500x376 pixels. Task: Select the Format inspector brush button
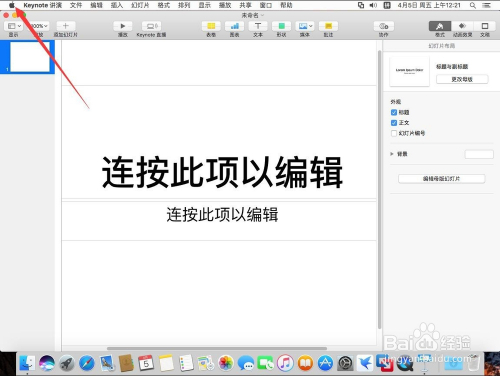click(x=440, y=26)
